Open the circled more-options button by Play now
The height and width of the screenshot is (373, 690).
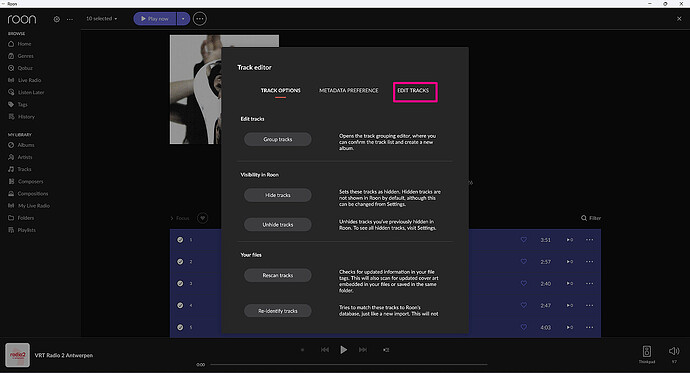[200, 19]
